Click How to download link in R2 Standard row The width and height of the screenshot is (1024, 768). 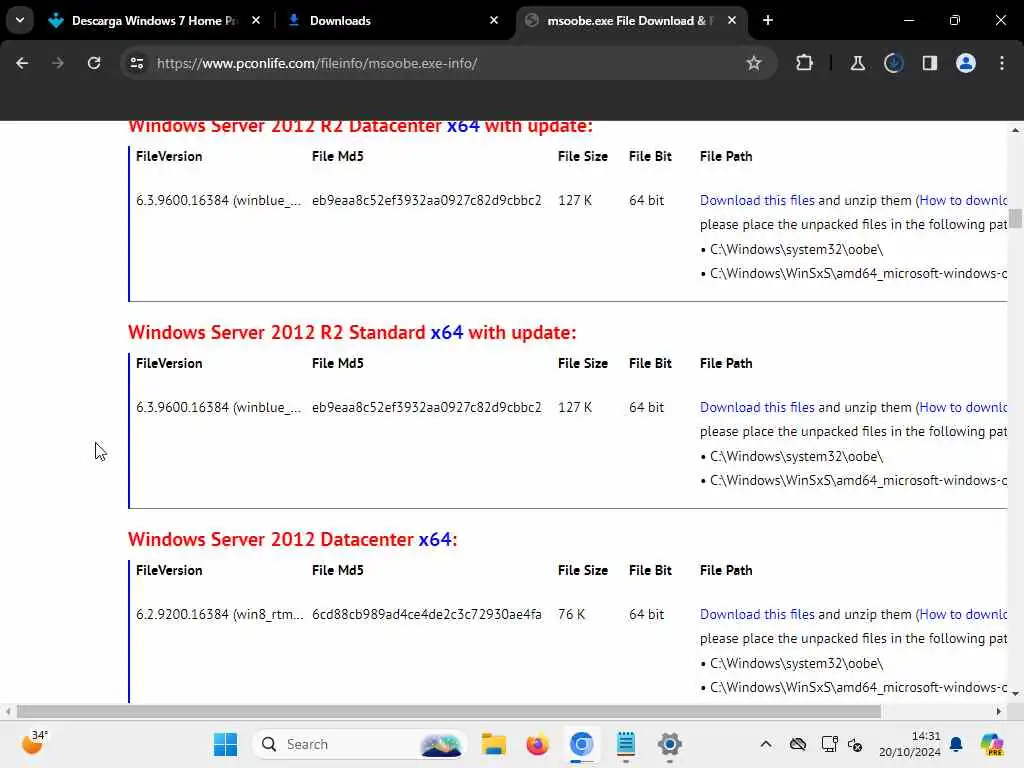(963, 408)
